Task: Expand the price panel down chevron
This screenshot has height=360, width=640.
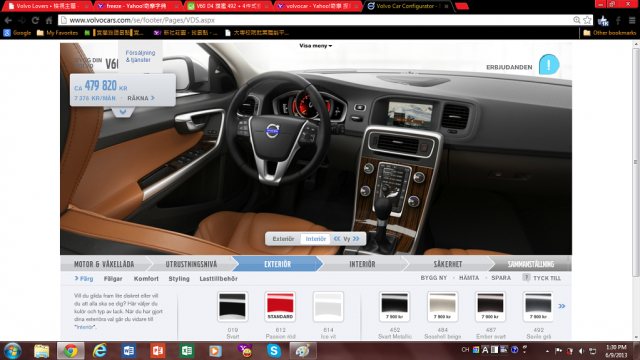Action: tap(123, 111)
